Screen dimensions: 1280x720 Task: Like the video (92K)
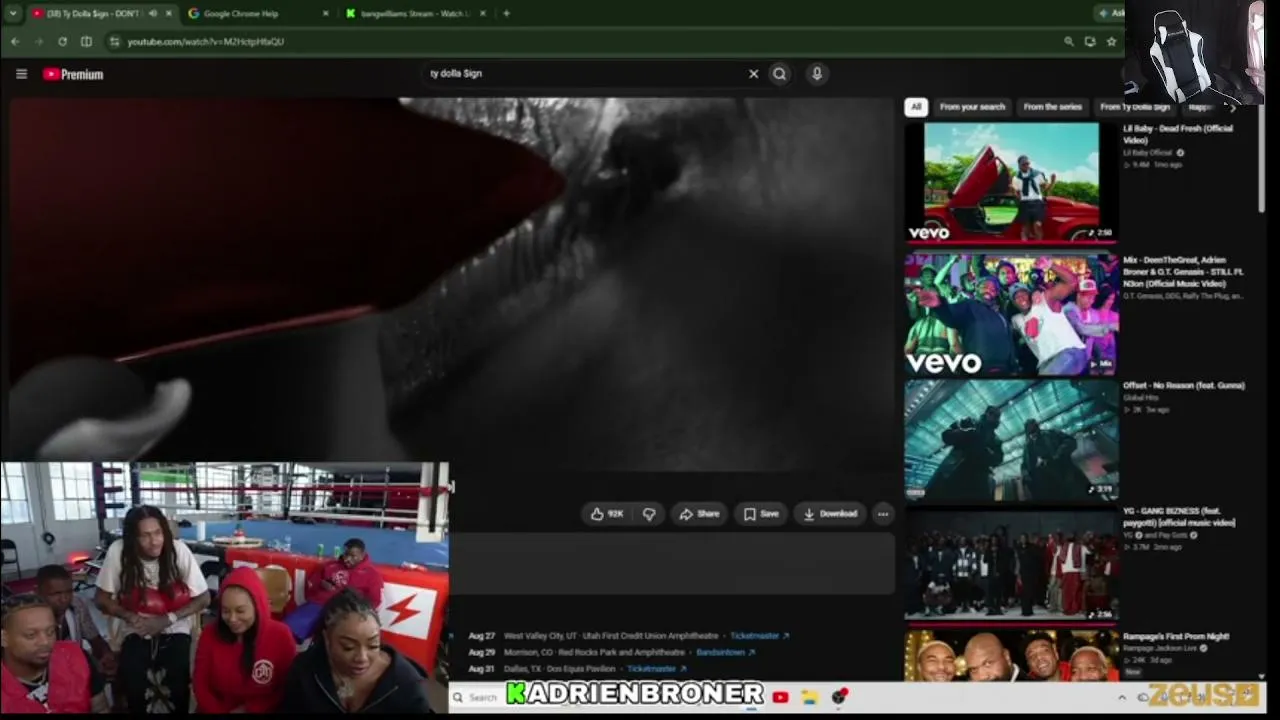[x=607, y=514]
